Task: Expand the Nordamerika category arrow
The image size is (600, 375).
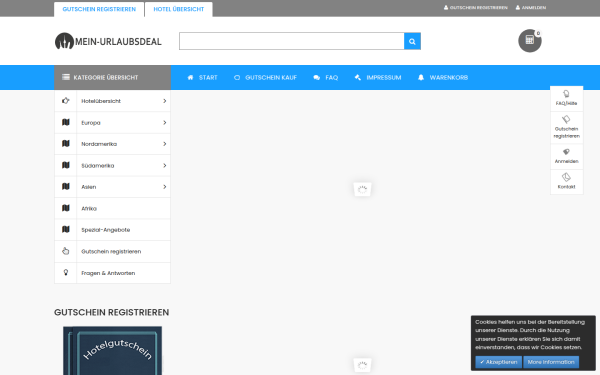Action: point(165,144)
